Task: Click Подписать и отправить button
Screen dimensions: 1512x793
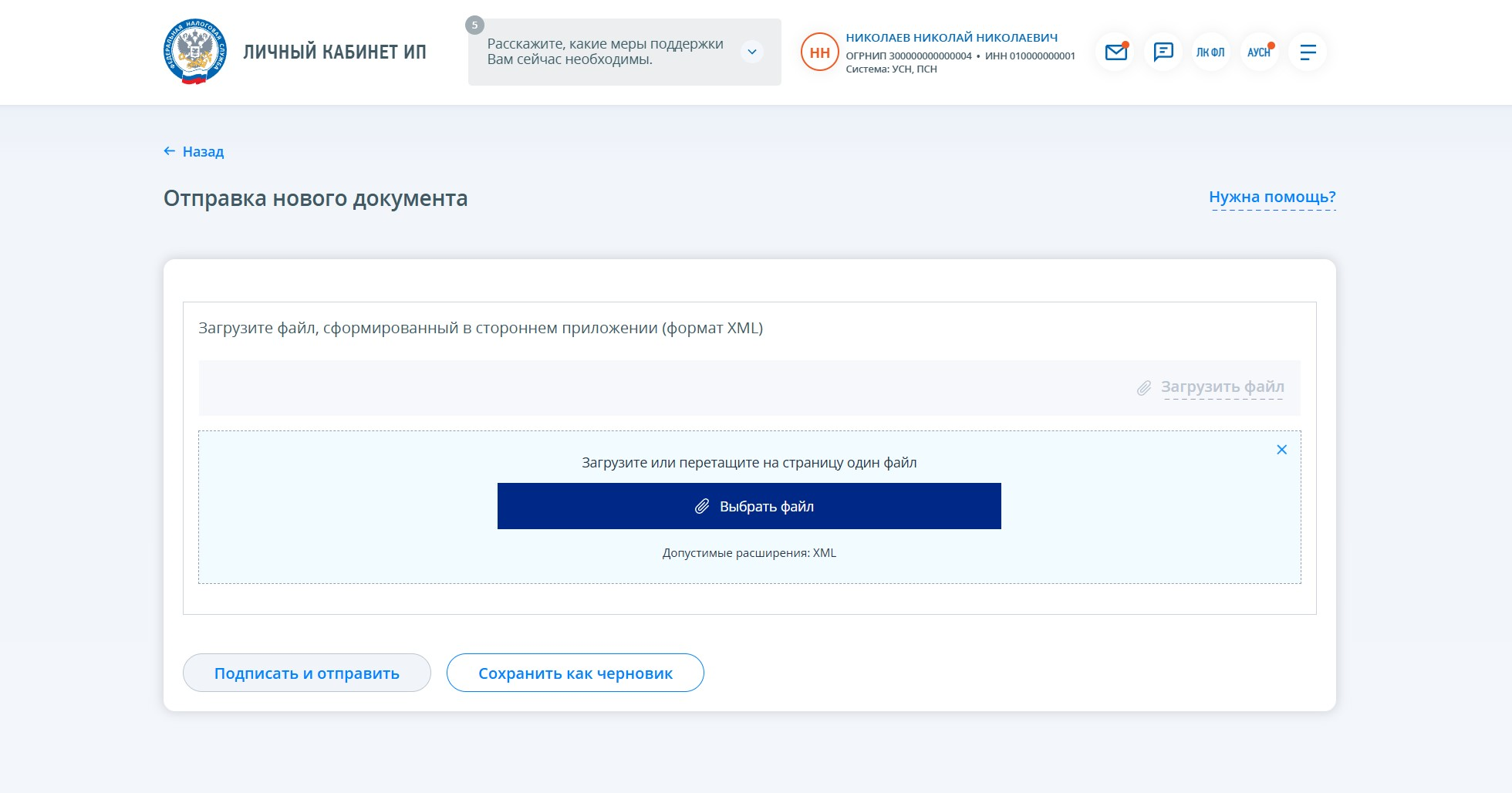Action: (x=306, y=673)
